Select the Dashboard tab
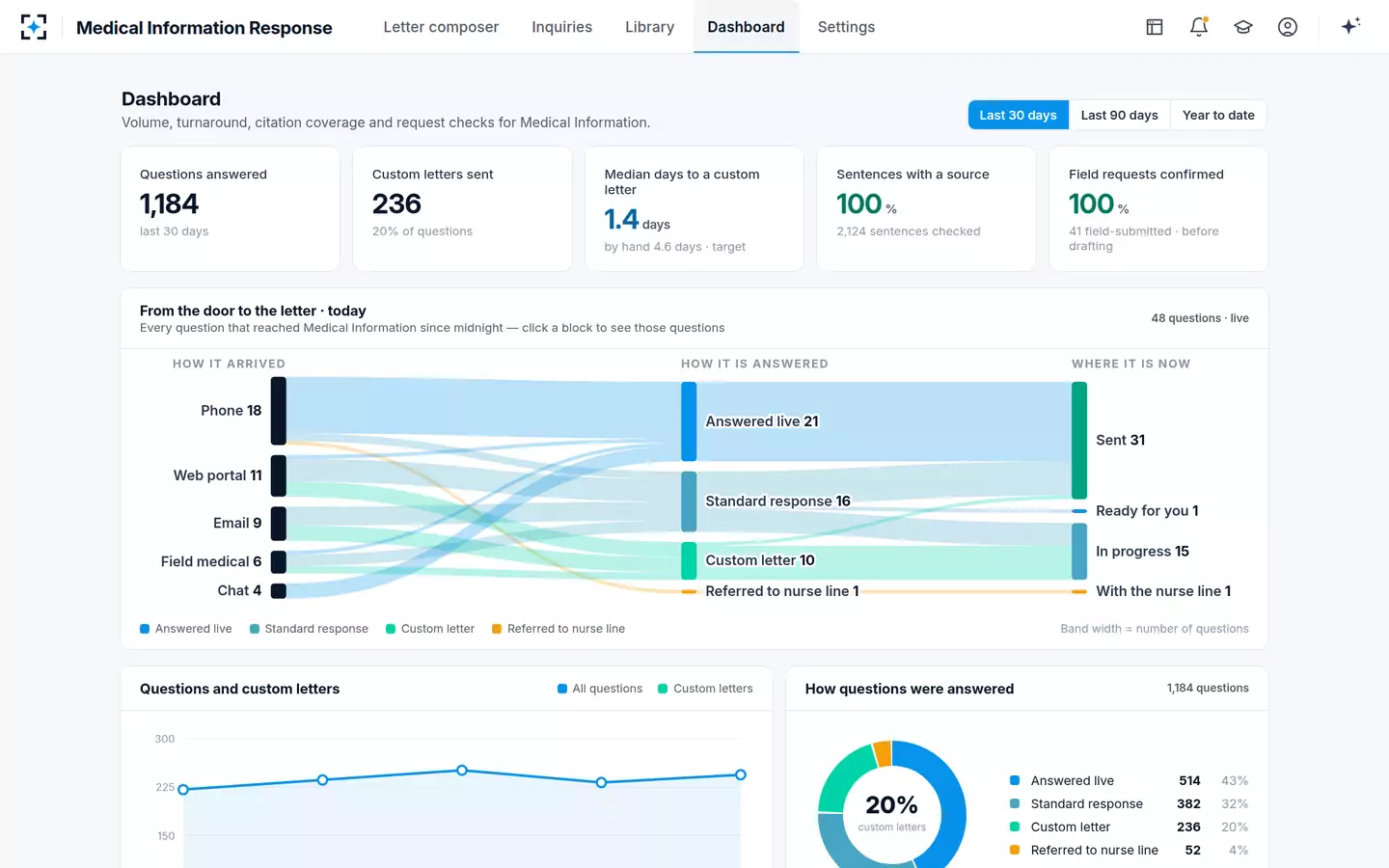 (x=746, y=27)
